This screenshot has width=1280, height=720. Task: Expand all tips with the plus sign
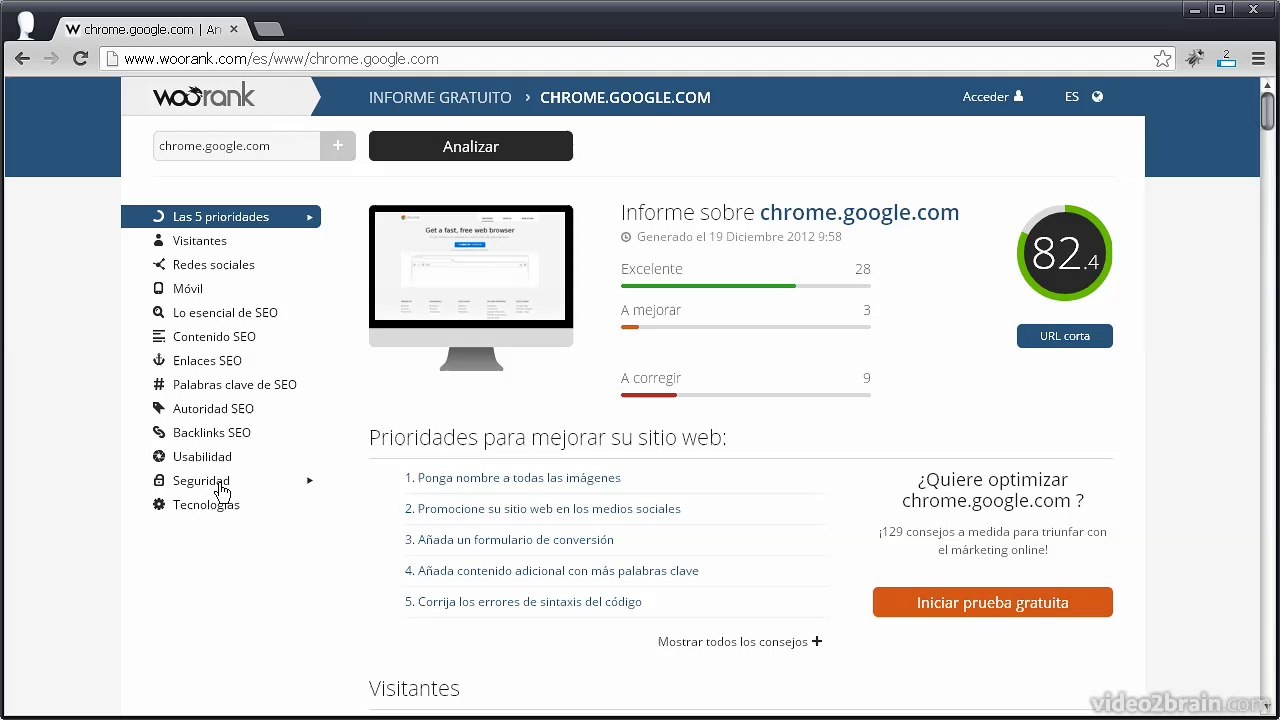(817, 641)
